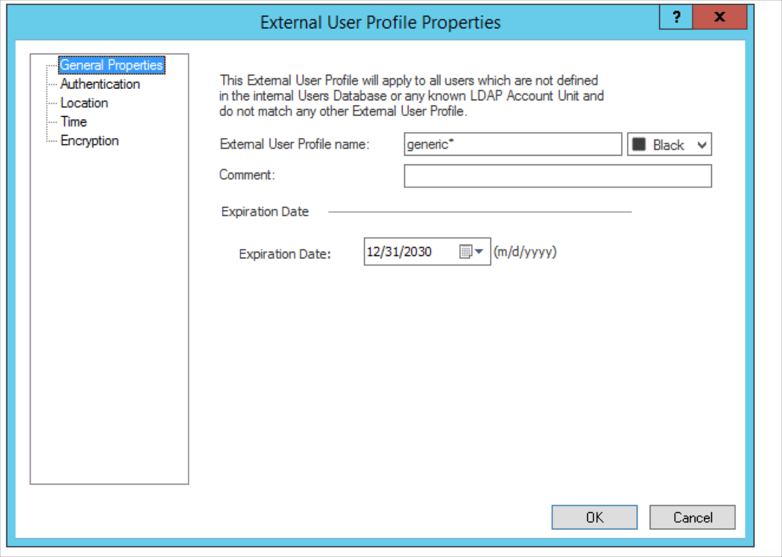
Task: Expand the Expiration Date picker arrow
Action: click(479, 252)
